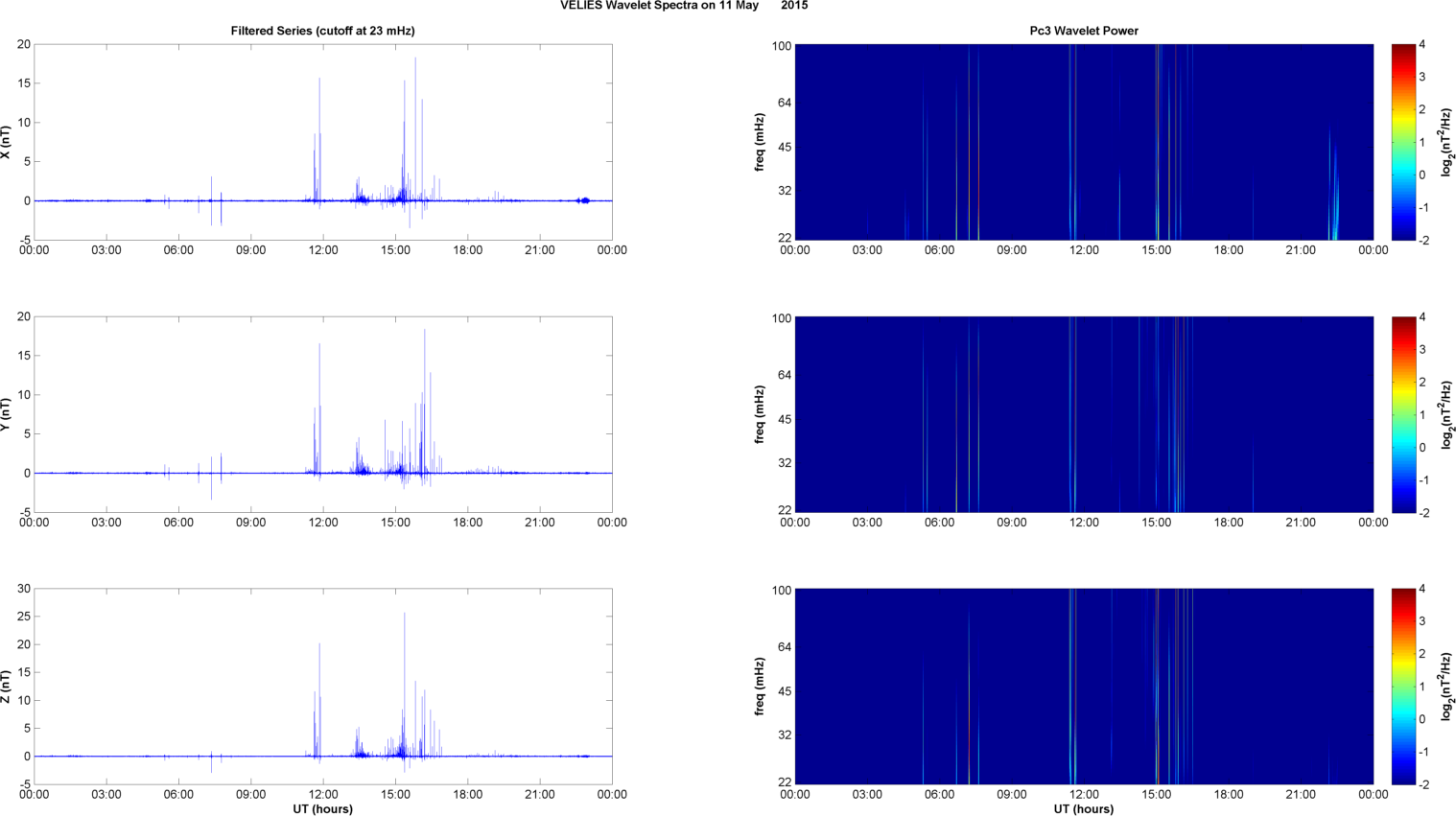The height and width of the screenshot is (816, 1456).
Task: Click the 4 tick on the top colorbar
Action: (1422, 44)
